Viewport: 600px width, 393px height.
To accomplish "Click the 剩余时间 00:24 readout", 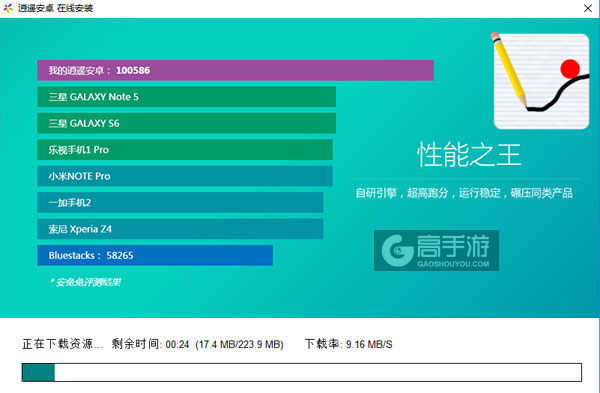I will click(150, 344).
